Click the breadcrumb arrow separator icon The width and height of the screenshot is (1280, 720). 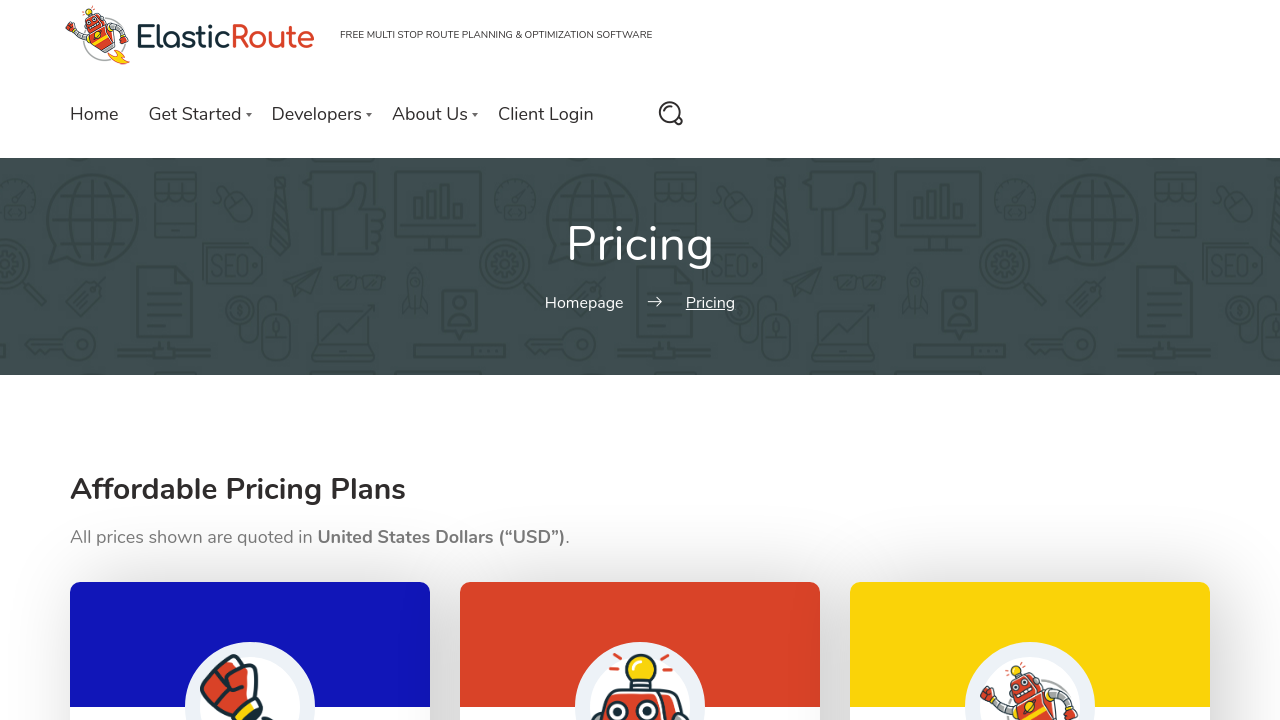pyautogui.click(x=655, y=302)
